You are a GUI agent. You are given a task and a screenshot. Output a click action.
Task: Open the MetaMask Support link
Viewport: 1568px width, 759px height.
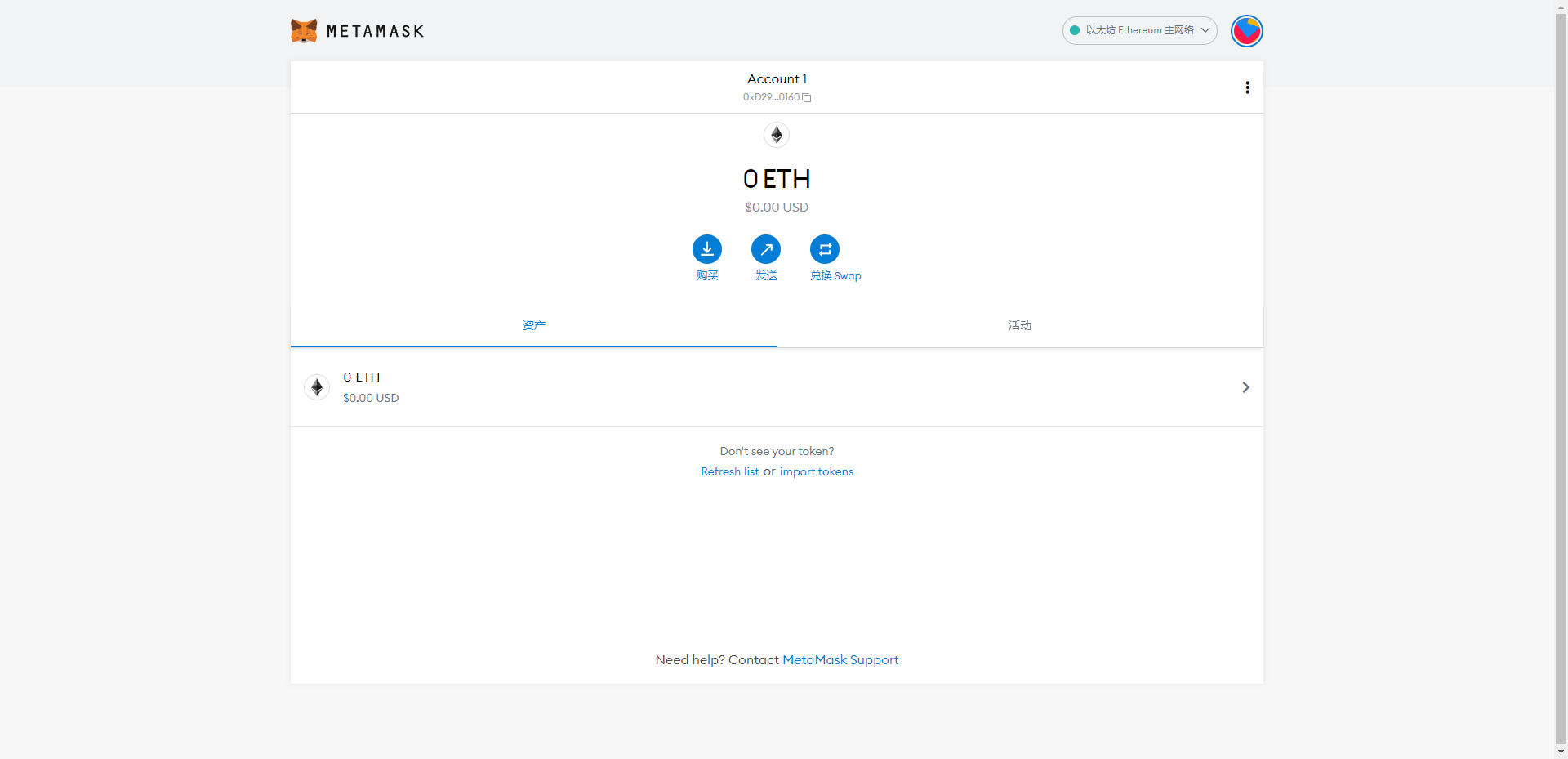click(x=840, y=659)
